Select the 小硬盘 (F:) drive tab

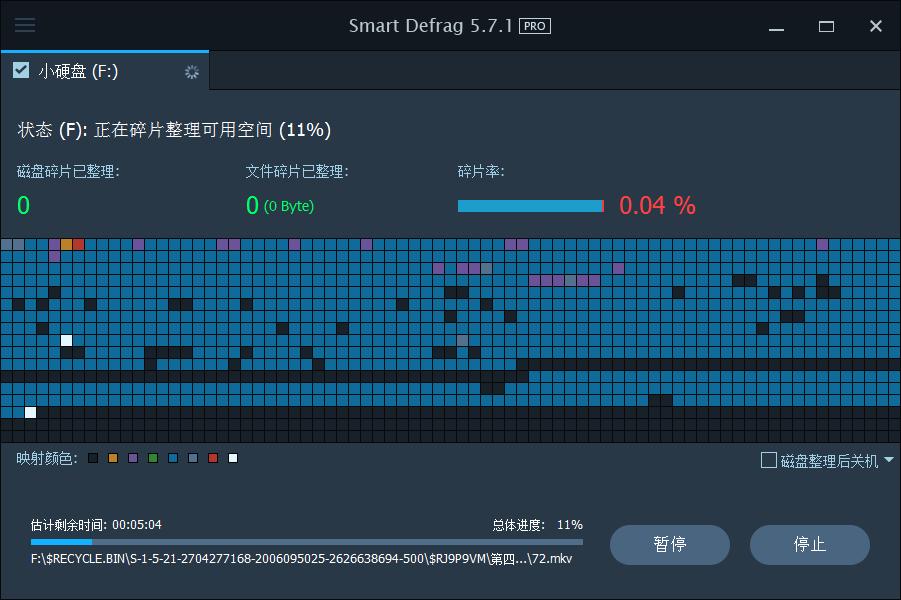click(105, 71)
